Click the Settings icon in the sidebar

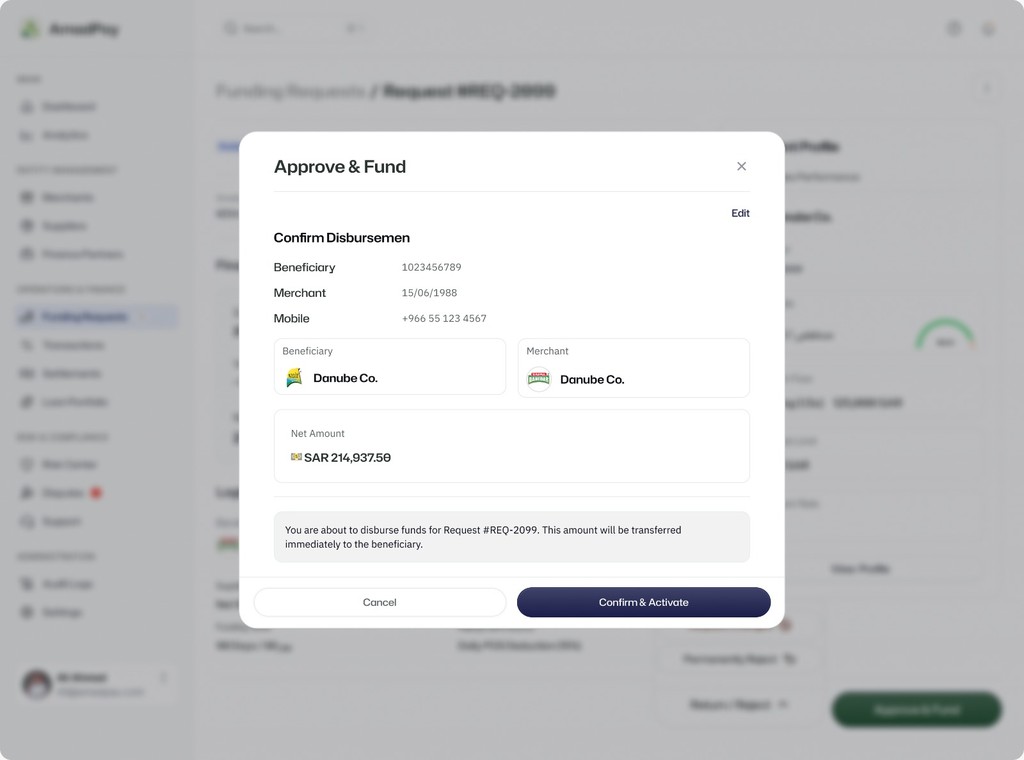[26, 612]
